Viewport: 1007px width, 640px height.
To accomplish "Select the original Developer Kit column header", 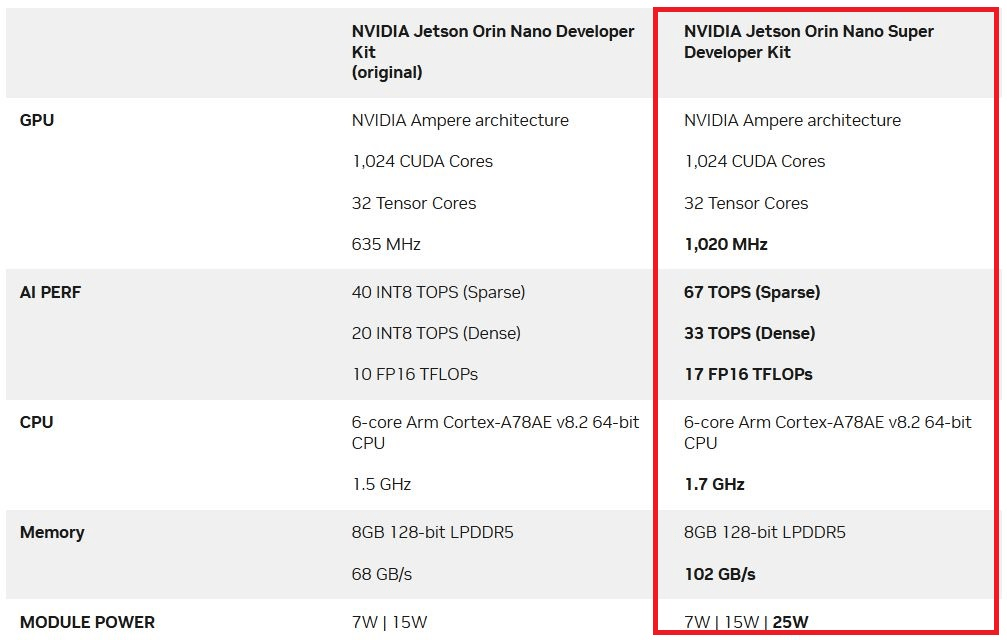I will coord(493,51).
